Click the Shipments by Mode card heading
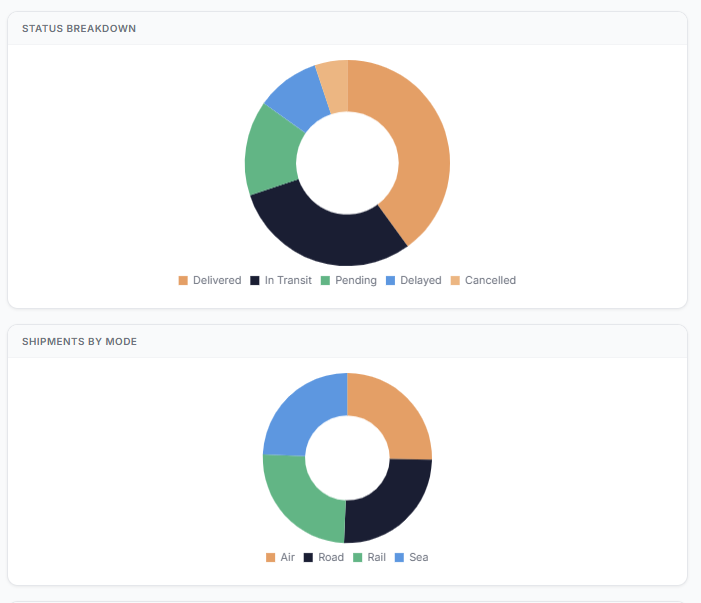Viewport: 701px width, 603px height. (80, 342)
